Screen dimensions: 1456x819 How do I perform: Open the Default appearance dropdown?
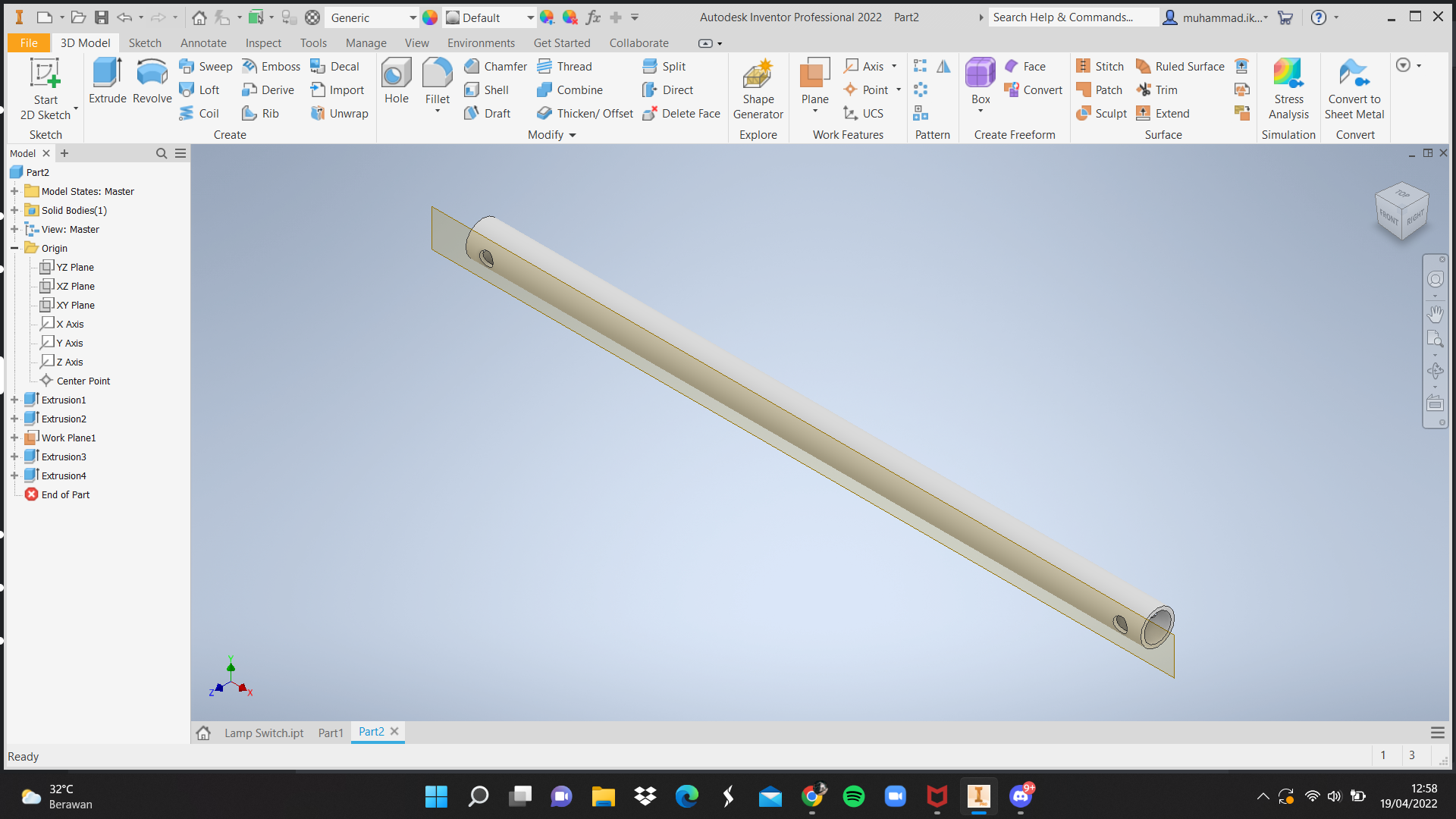tap(530, 17)
